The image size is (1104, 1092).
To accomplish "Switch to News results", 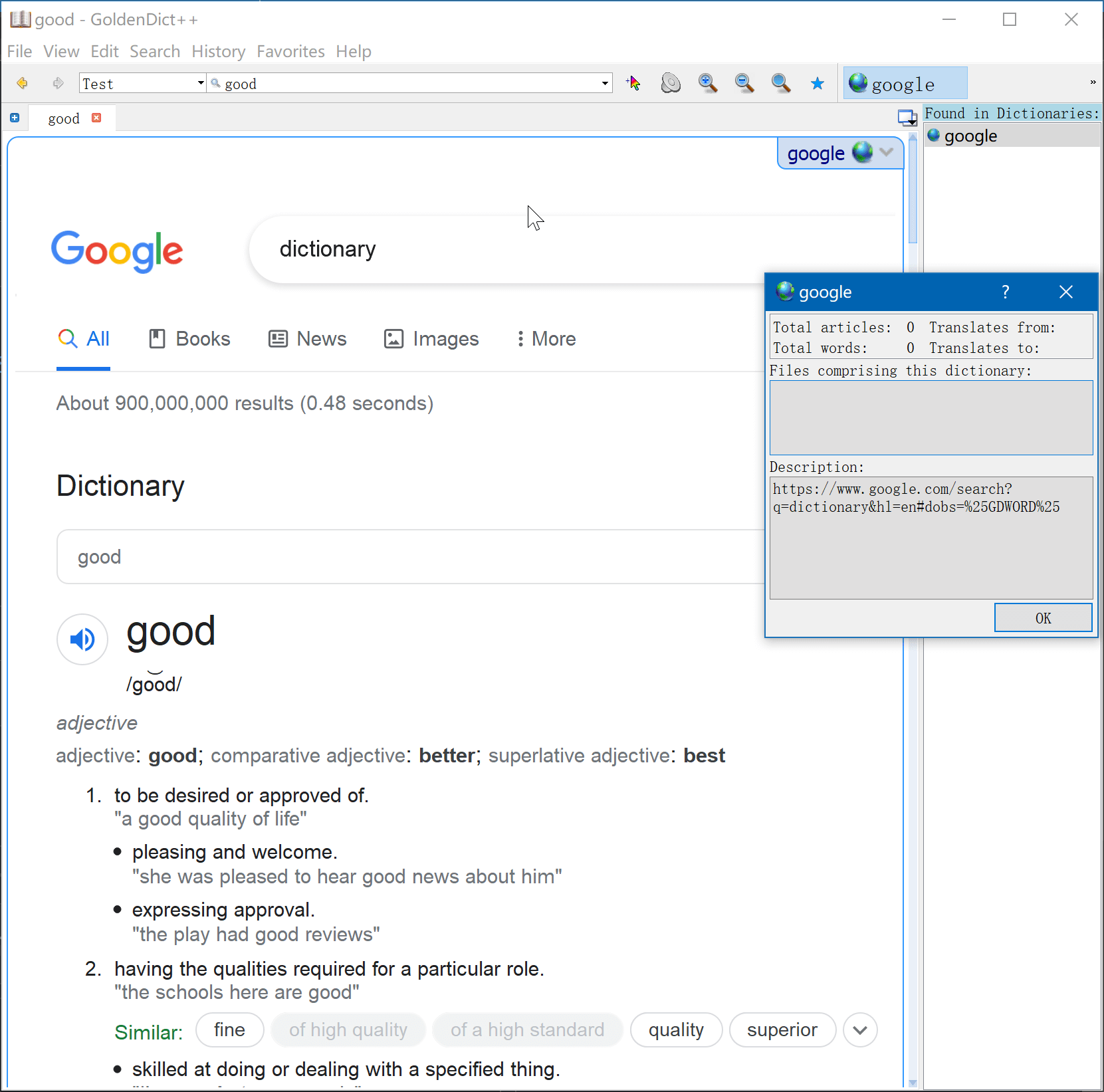I will pos(307,339).
